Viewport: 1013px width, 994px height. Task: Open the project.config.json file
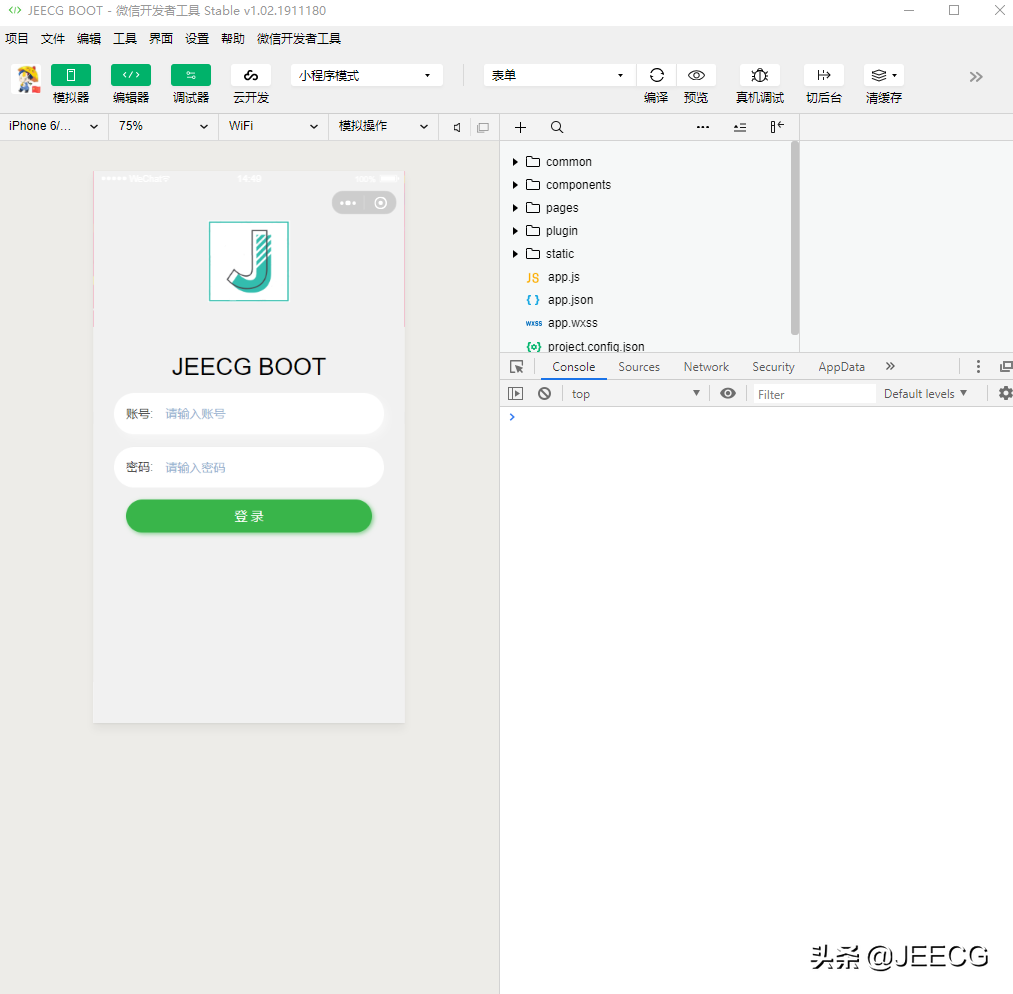point(596,346)
